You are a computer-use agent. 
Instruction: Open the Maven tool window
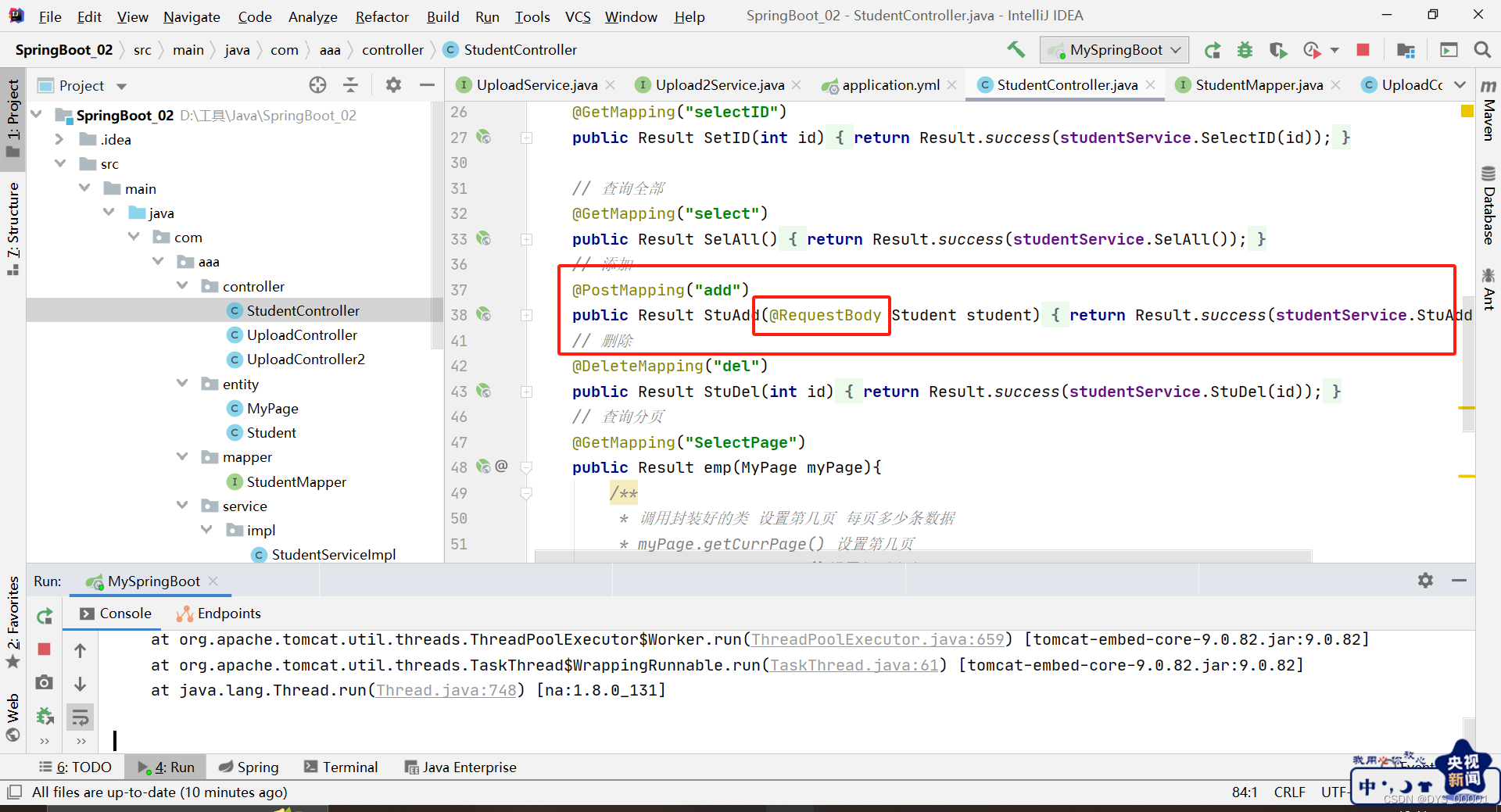click(x=1488, y=109)
